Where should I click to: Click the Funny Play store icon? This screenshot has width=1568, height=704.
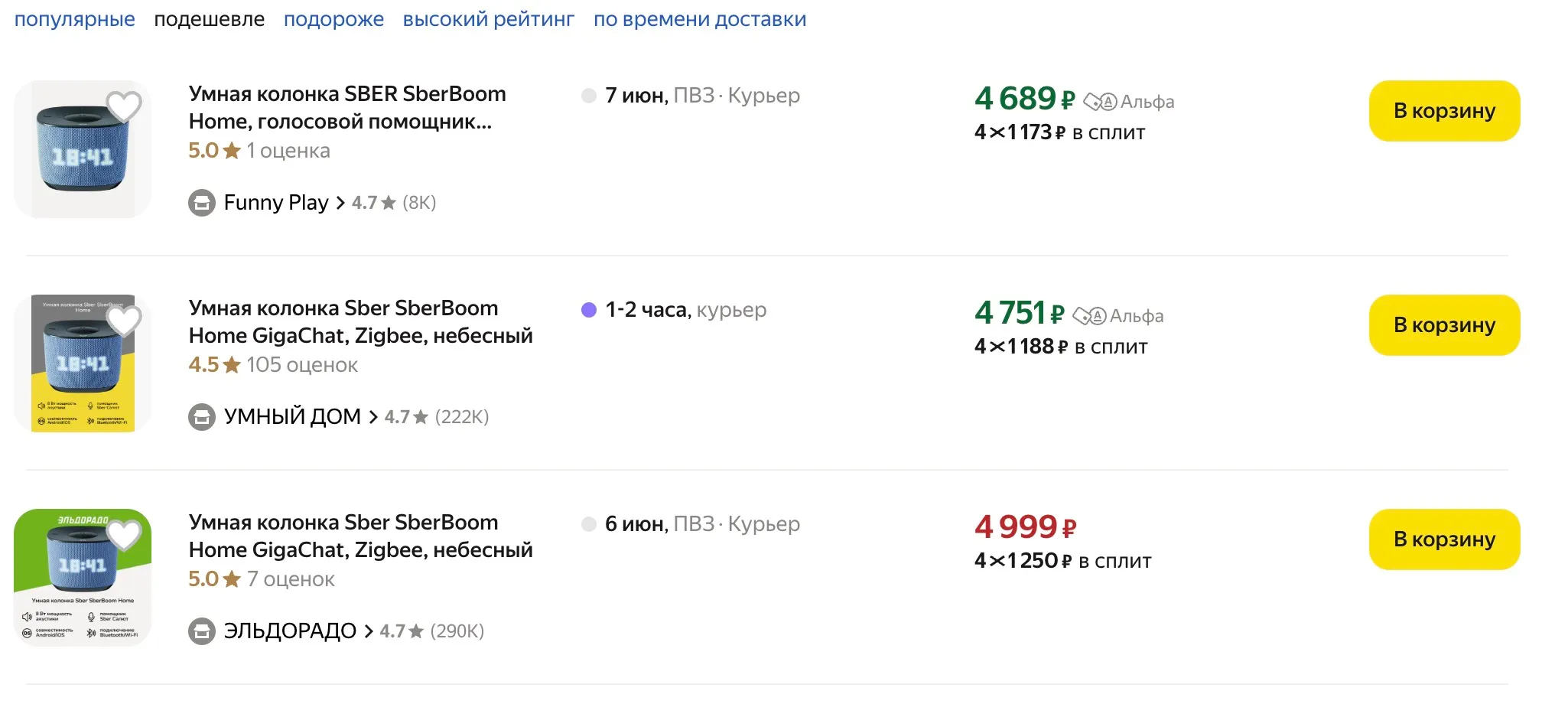point(202,203)
